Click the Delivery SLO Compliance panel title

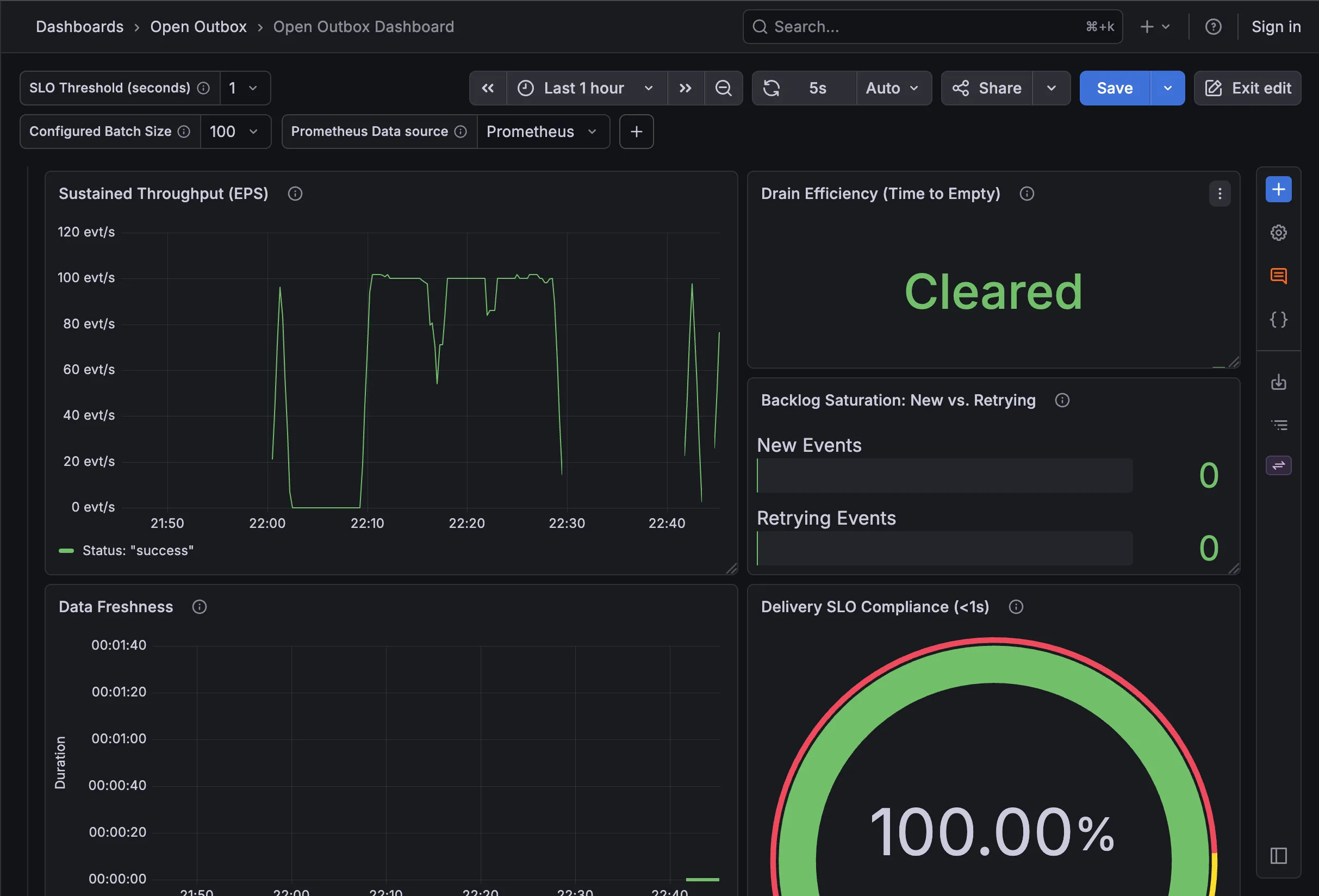click(x=875, y=607)
